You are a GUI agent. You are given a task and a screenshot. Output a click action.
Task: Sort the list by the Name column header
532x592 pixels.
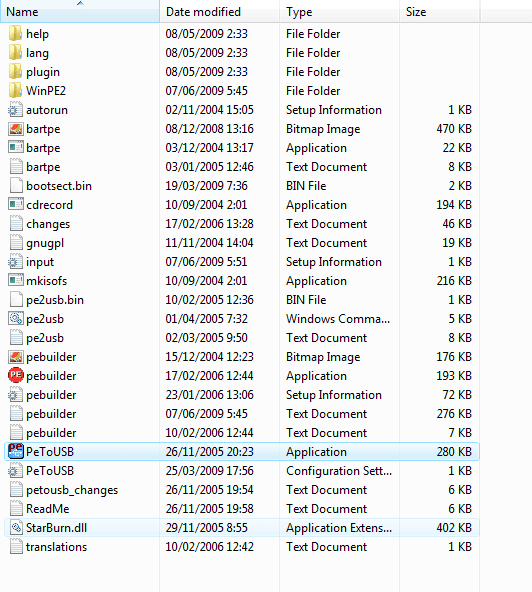(x=80, y=12)
